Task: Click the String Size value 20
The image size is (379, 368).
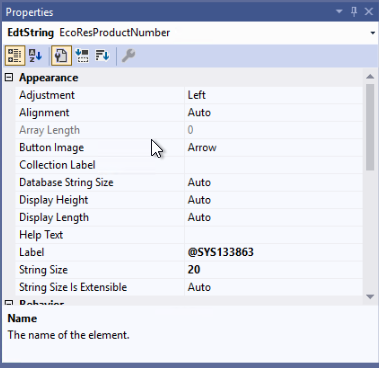Action: [x=273, y=270]
